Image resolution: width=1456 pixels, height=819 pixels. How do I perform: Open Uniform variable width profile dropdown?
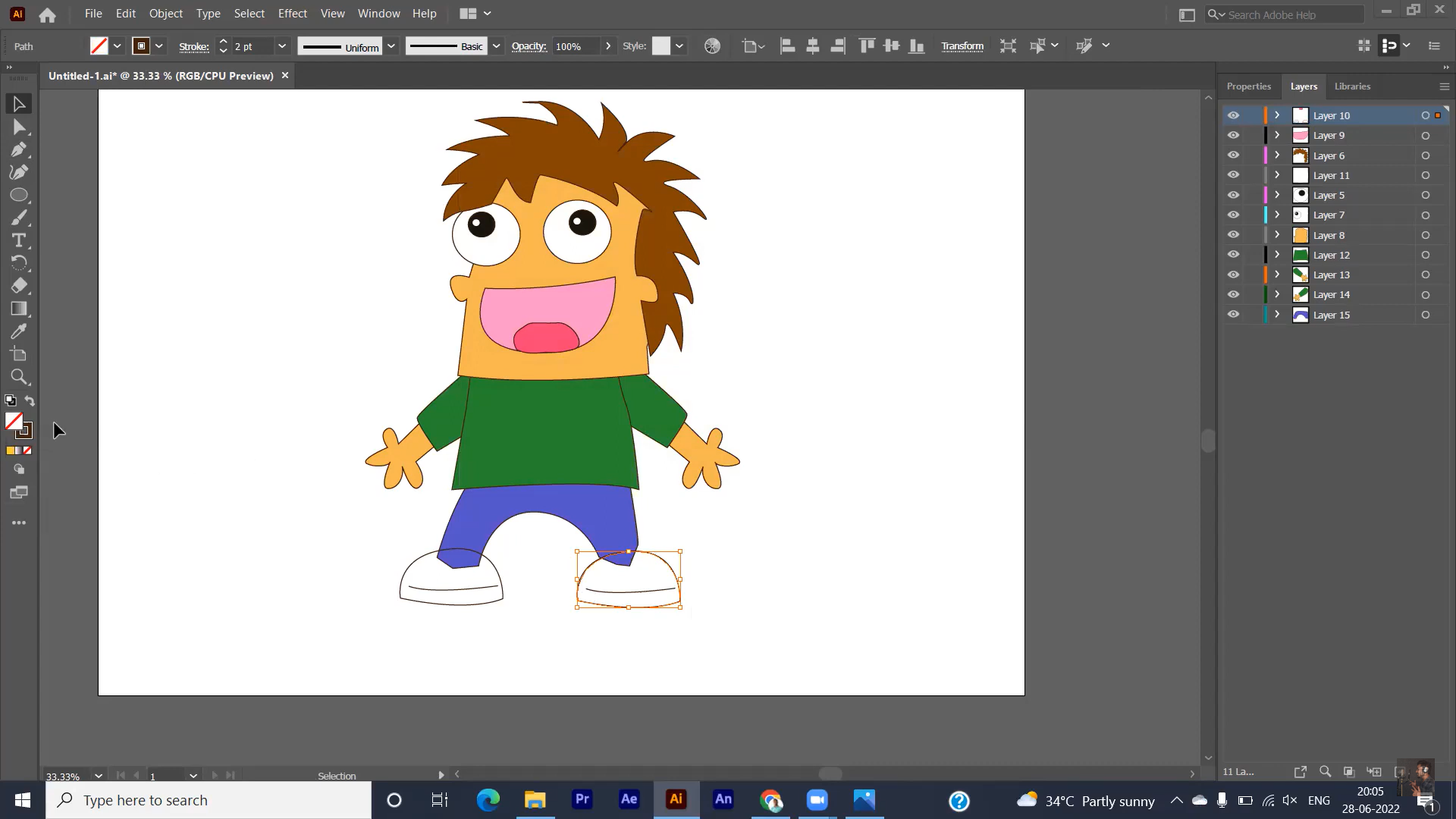[391, 46]
